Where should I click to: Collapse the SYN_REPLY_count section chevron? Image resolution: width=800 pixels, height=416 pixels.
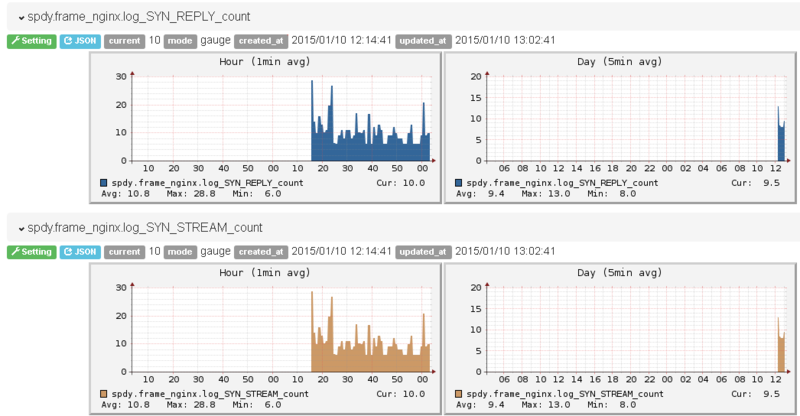coord(21,18)
